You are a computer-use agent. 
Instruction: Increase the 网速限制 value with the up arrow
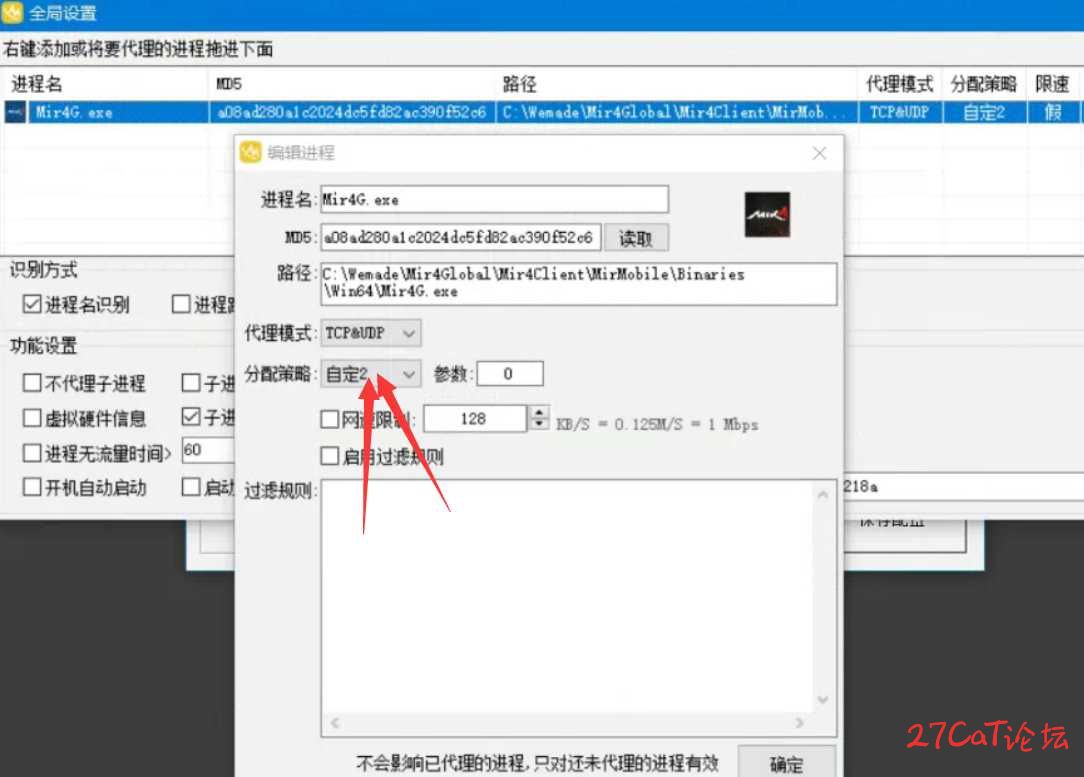pos(539,412)
